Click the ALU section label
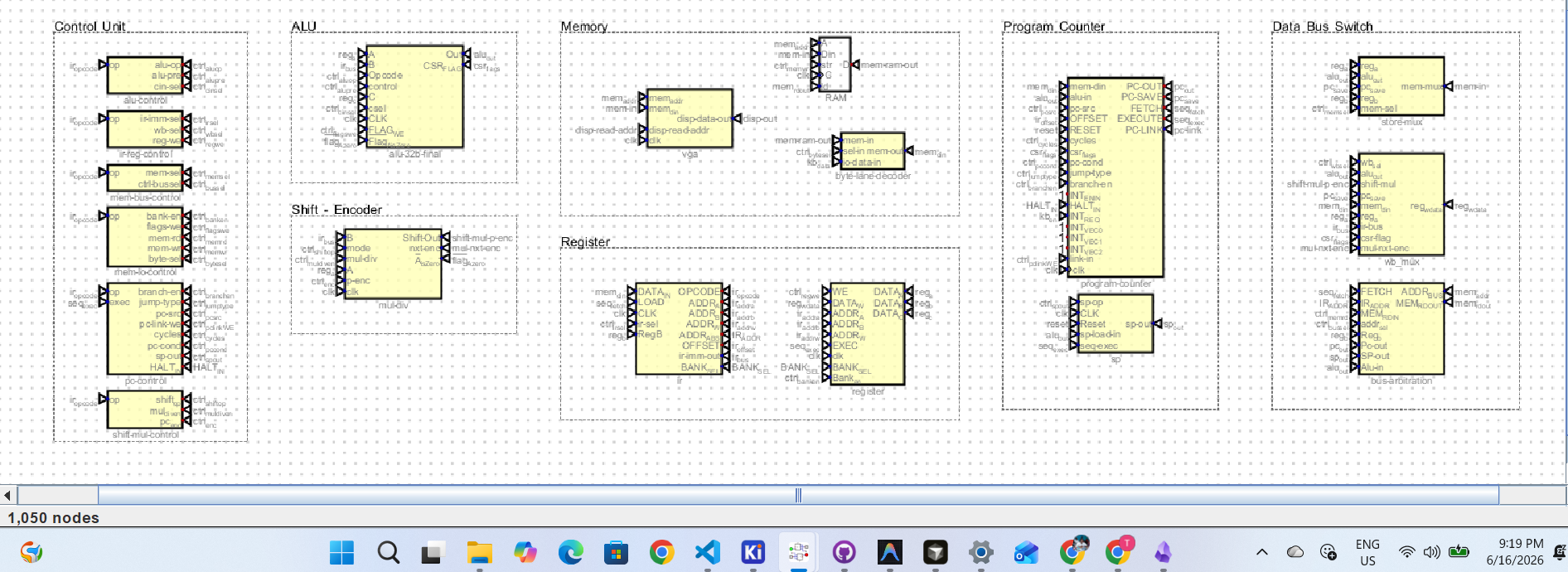1568x572 pixels. [303, 27]
